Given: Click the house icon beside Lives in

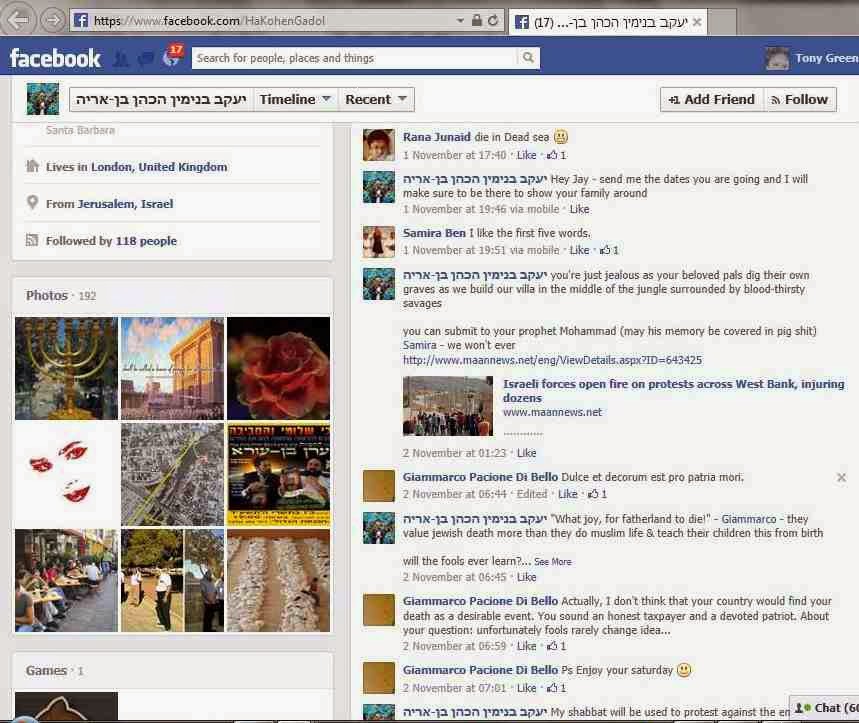Looking at the screenshot, I should point(32,165).
